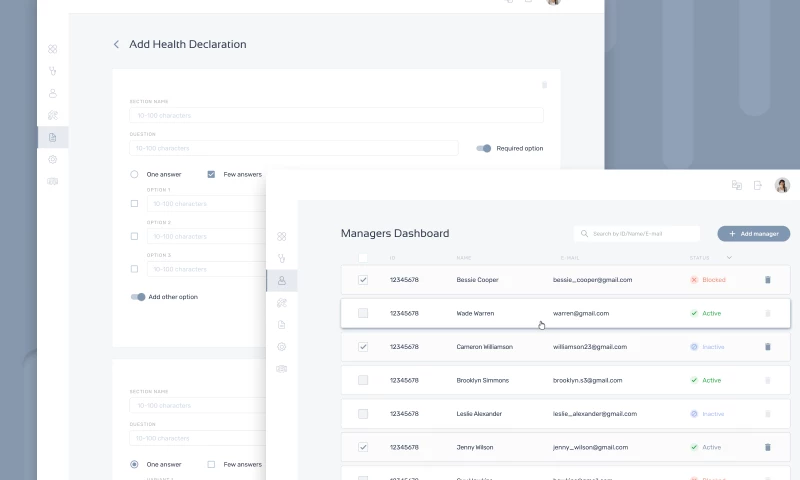This screenshot has height=480, width=800.
Task: Uncheck the Cameron Williamson row checkbox
Action: click(x=363, y=347)
